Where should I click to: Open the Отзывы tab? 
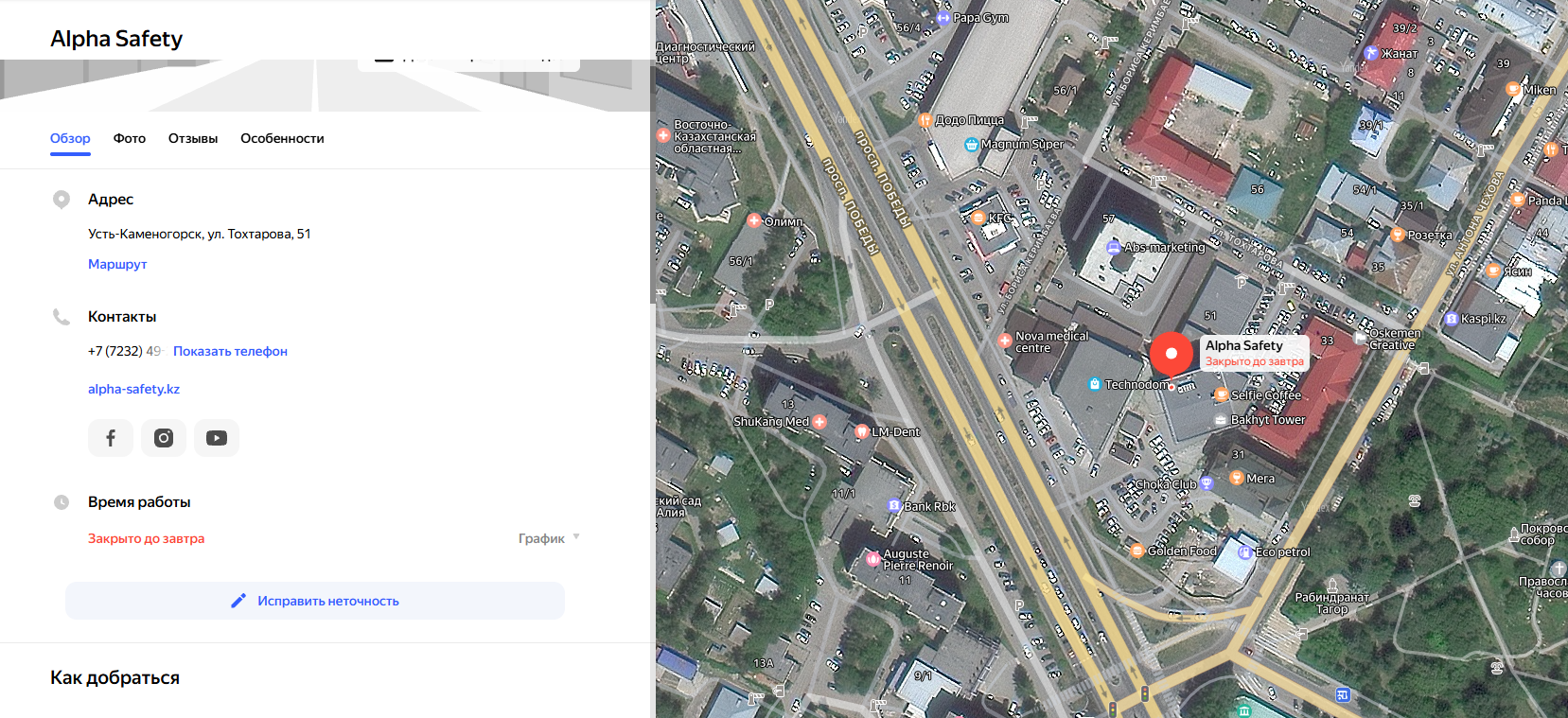[x=193, y=138]
